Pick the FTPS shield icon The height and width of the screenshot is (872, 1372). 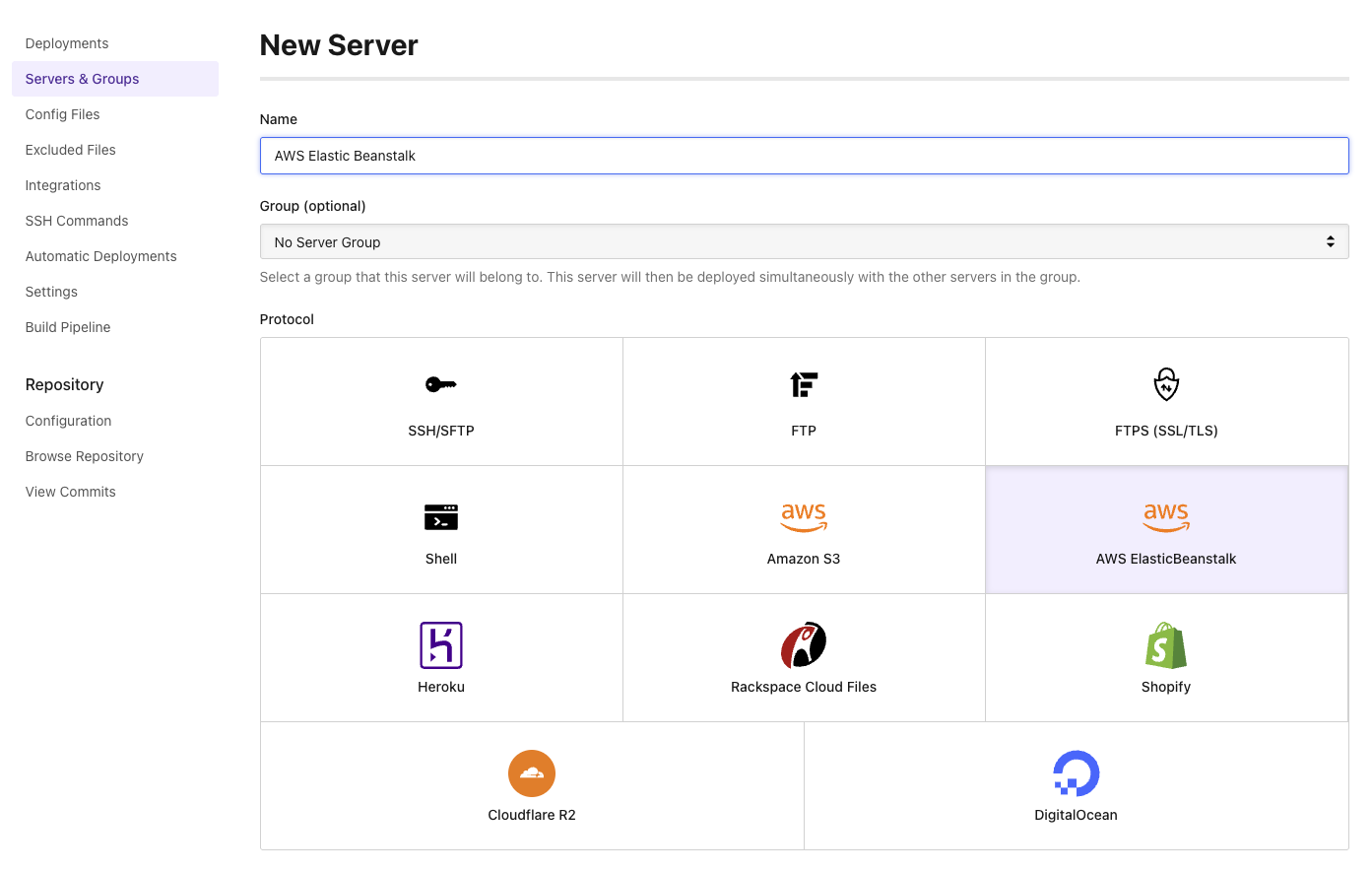coord(1166,384)
